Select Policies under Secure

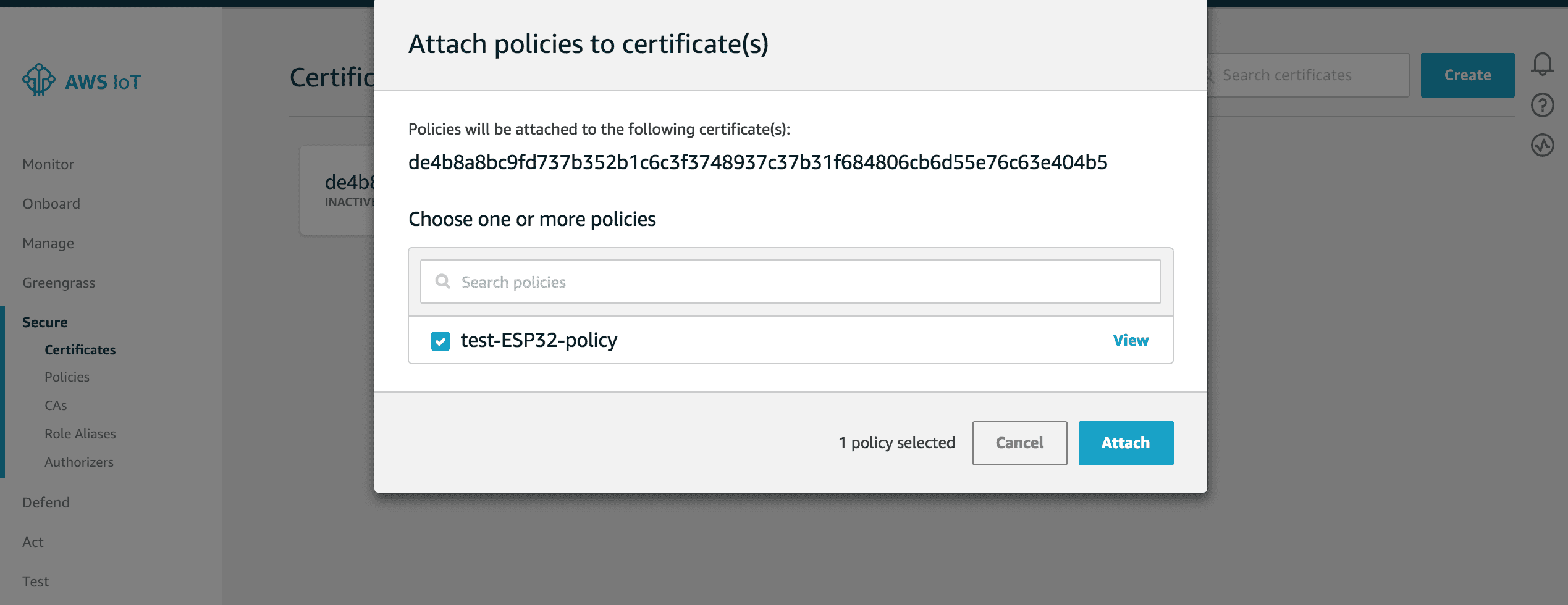pos(67,377)
